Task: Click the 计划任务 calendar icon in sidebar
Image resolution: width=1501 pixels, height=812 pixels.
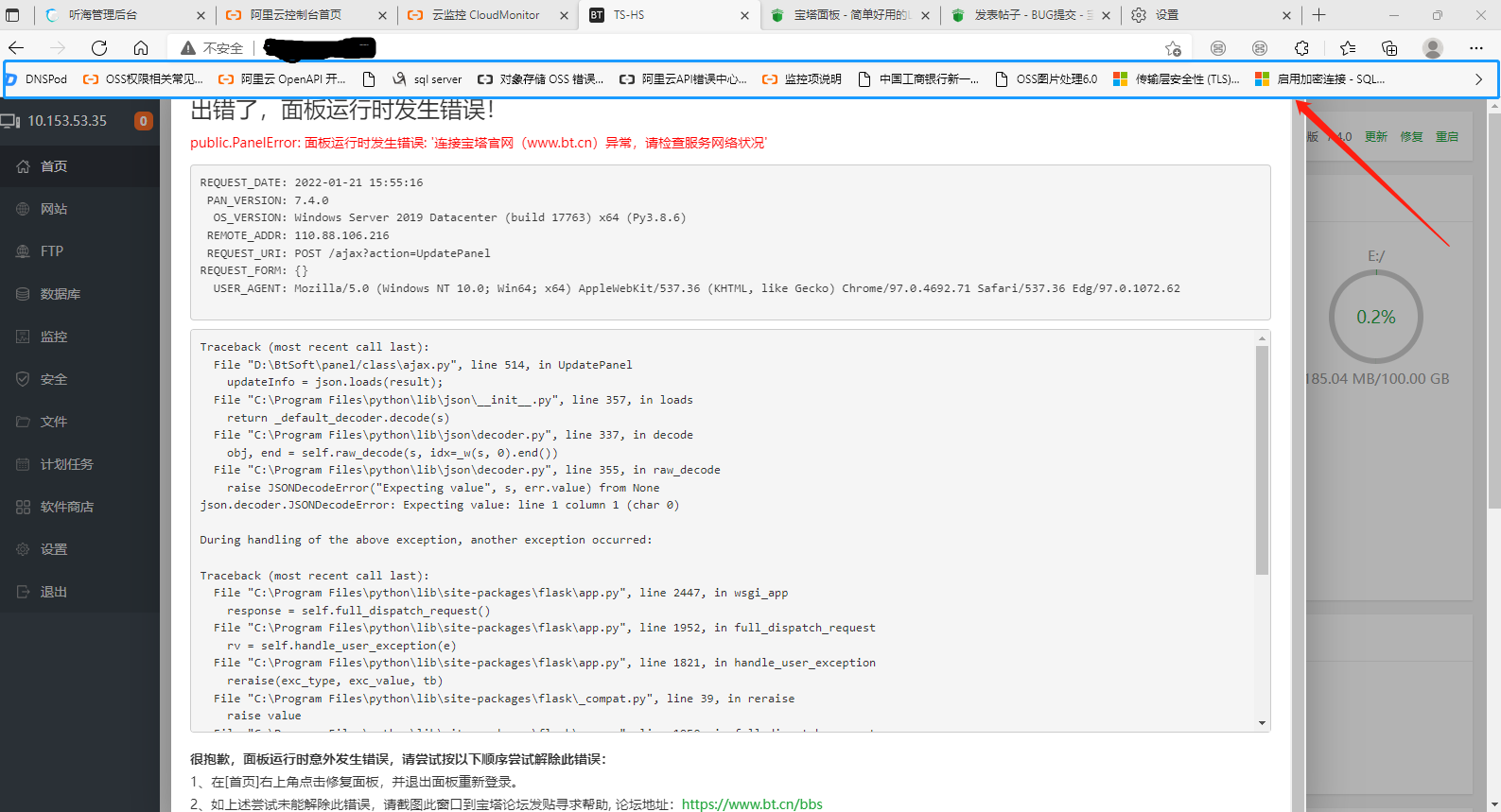Action: tap(23, 464)
